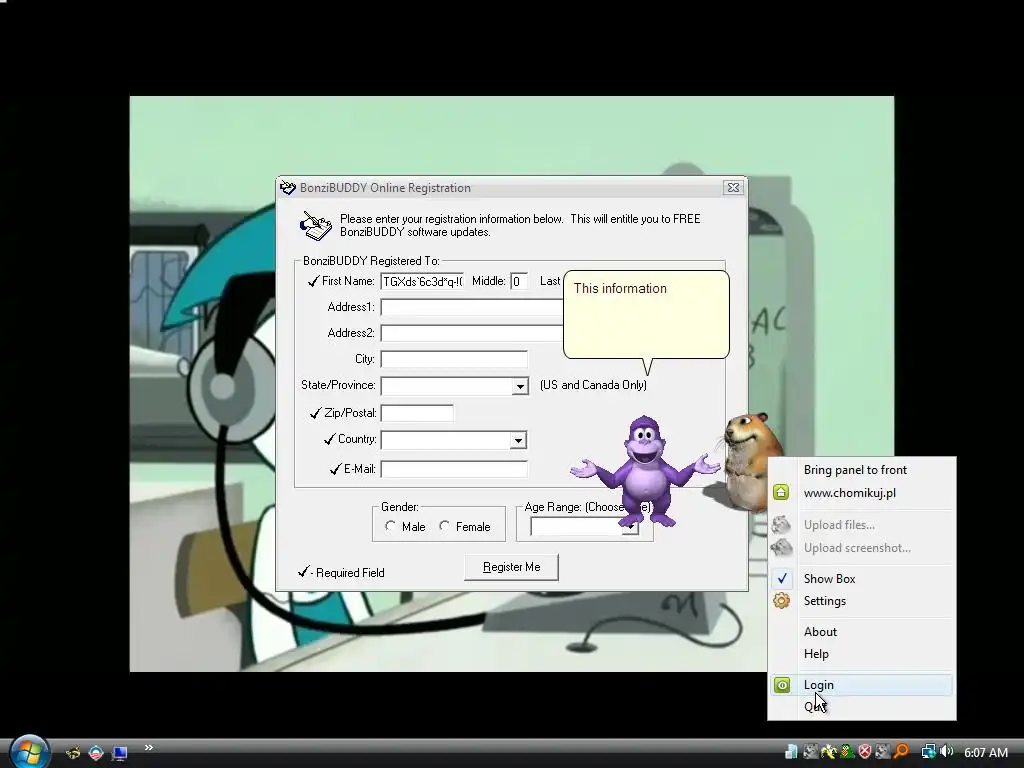Click the BonziBUDDY title bar icon
Image resolution: width=1024 pixels, height=768 pixels.
(x=287, y=188)
